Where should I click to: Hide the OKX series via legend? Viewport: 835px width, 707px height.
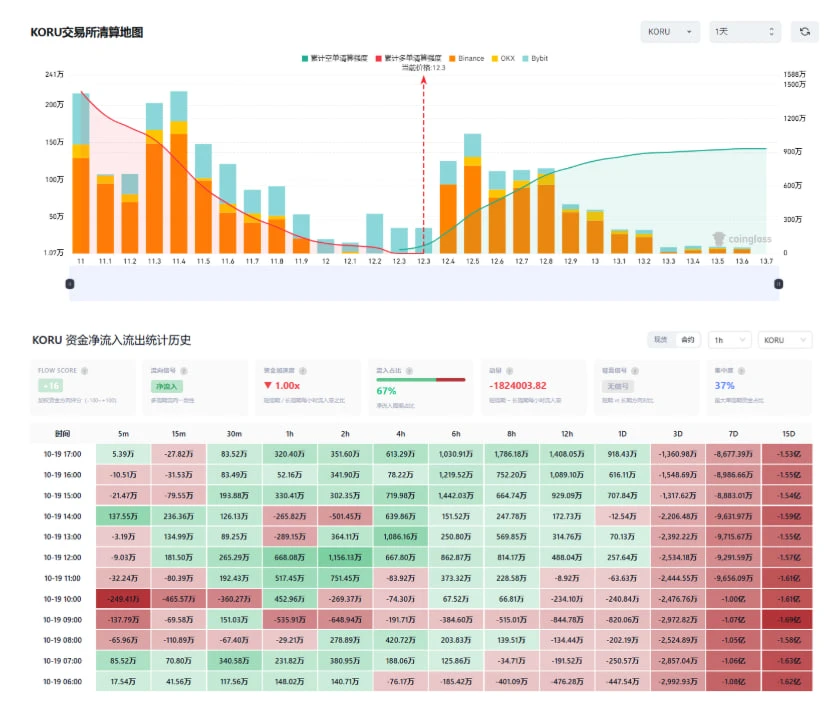point(503,58)
